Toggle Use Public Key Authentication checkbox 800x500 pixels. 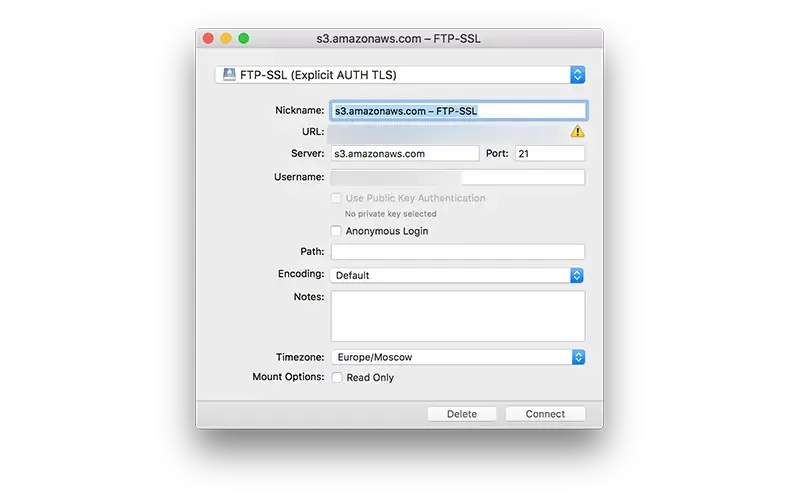coord(336,198)
